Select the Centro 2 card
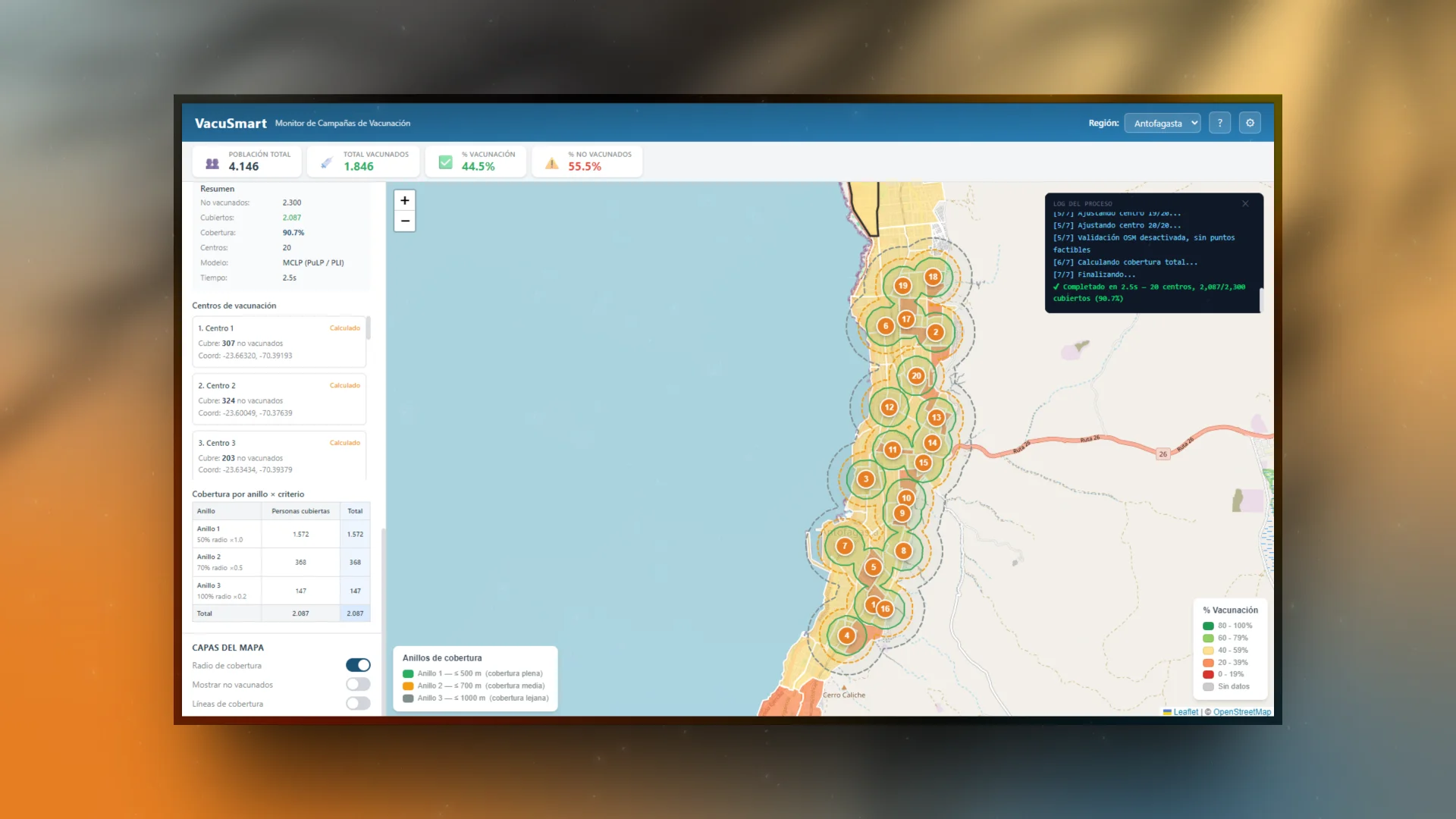This screenshot has height=819, width=1456. 279,399
